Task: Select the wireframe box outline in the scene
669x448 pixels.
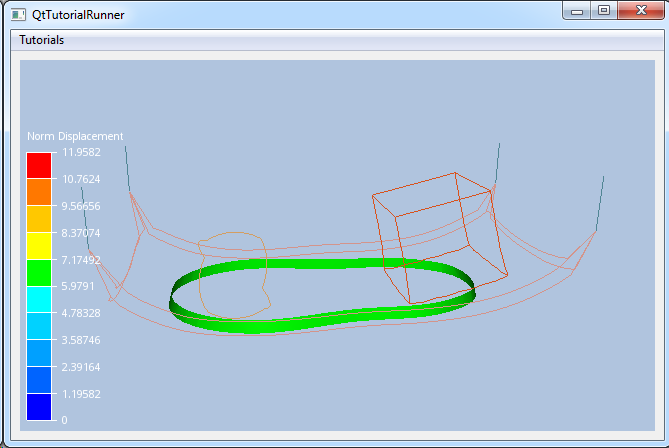Action: (440, 240)
